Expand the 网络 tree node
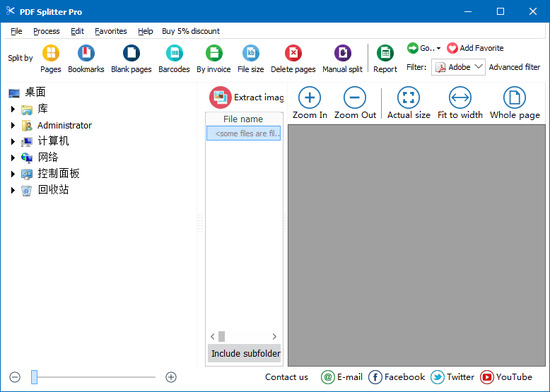 click(x=13, y=157)
